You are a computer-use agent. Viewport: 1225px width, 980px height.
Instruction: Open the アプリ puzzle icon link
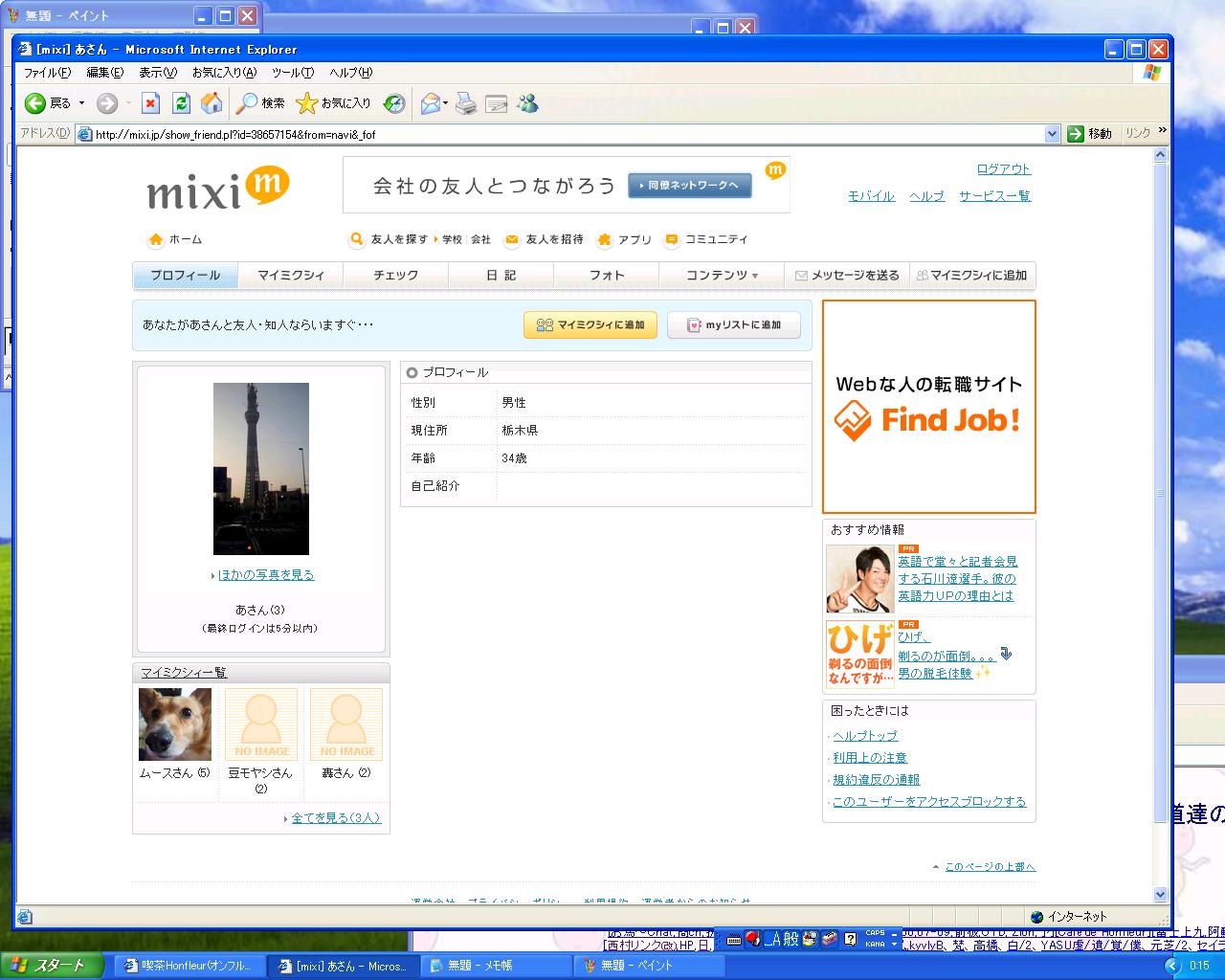tap(623, 239)
